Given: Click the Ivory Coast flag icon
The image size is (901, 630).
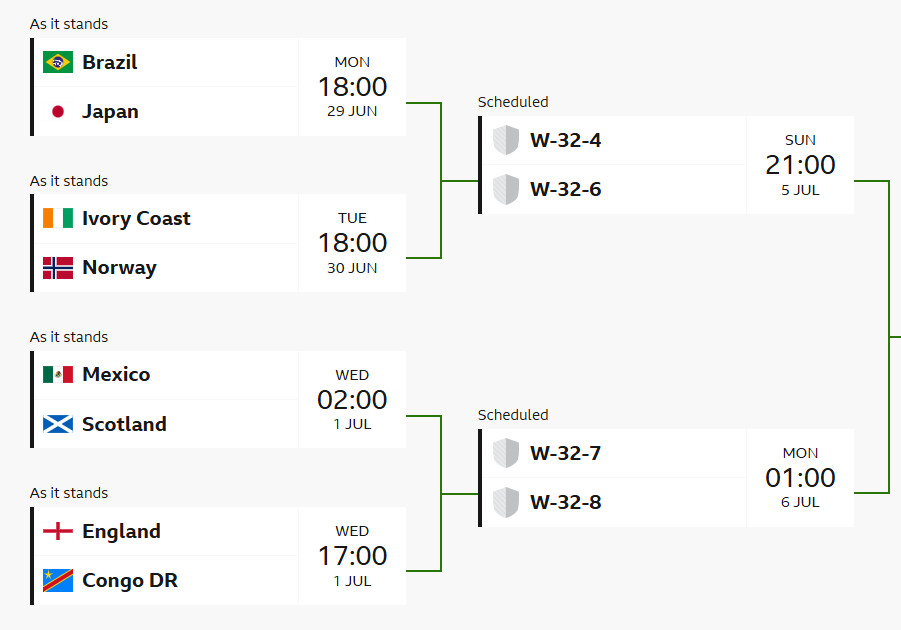Looking at the screenshot, I should [x=58, y=218].
